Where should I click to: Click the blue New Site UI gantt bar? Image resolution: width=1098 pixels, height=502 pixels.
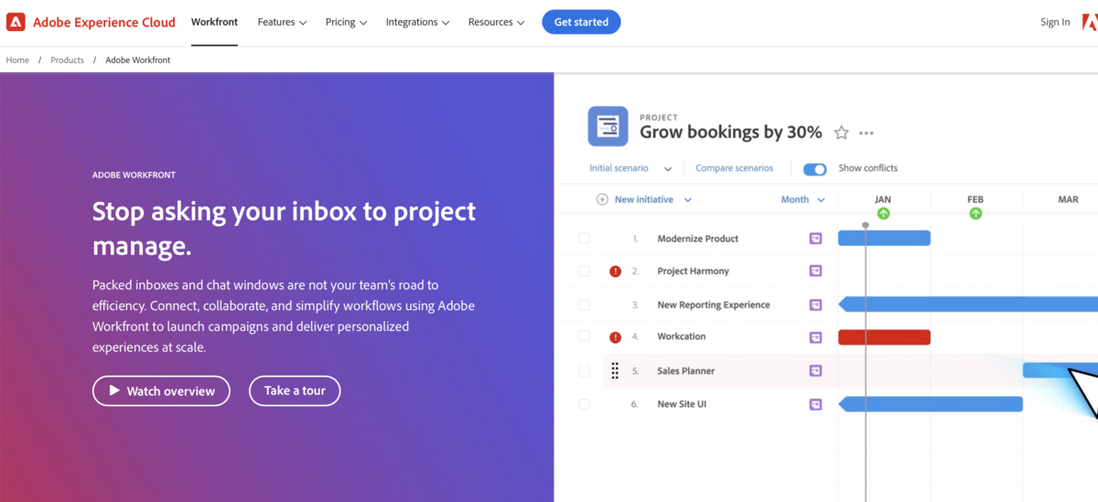[x=931, y=404]
